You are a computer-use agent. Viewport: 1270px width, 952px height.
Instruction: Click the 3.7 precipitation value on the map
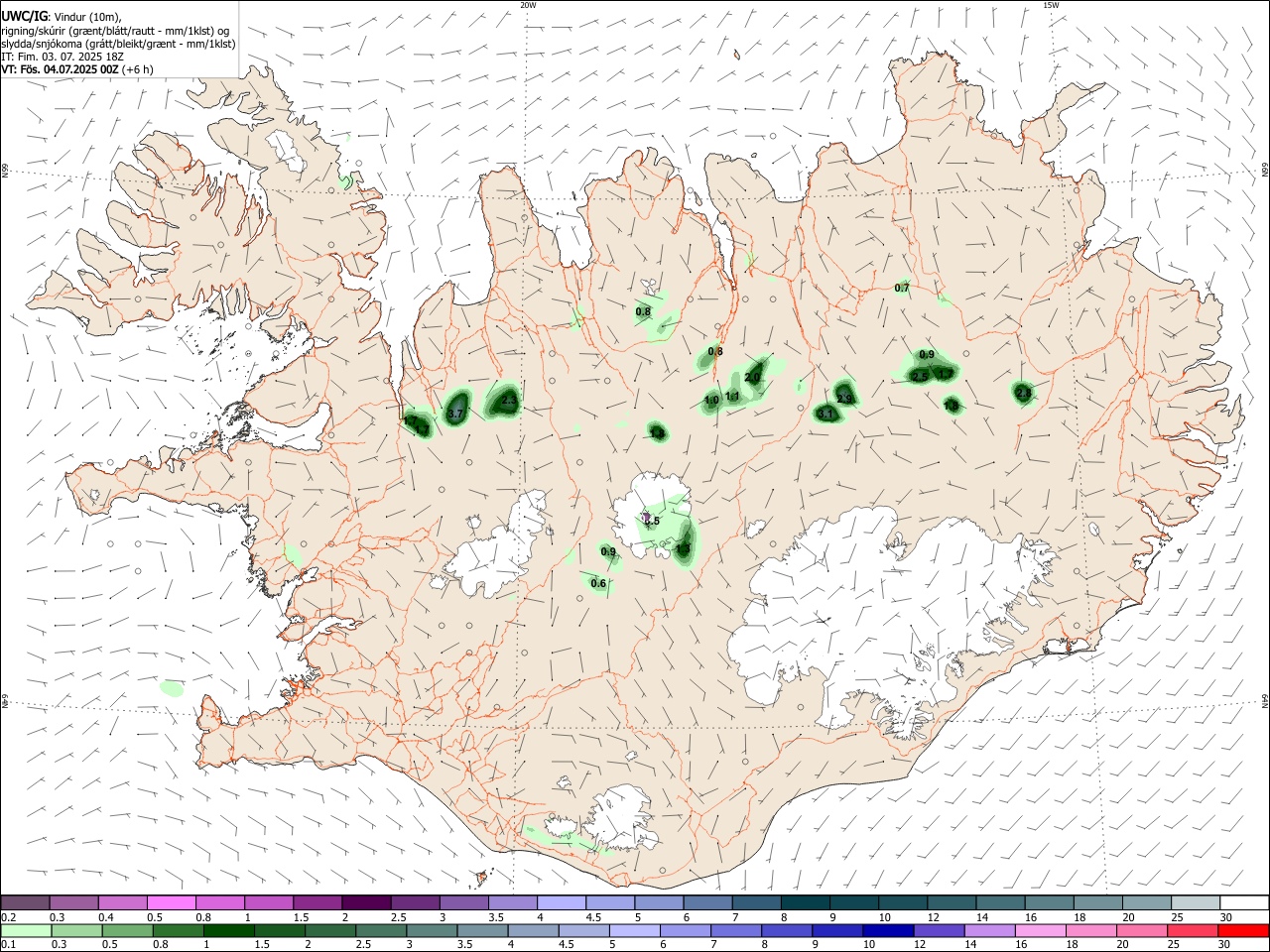[x=455, y=414]
